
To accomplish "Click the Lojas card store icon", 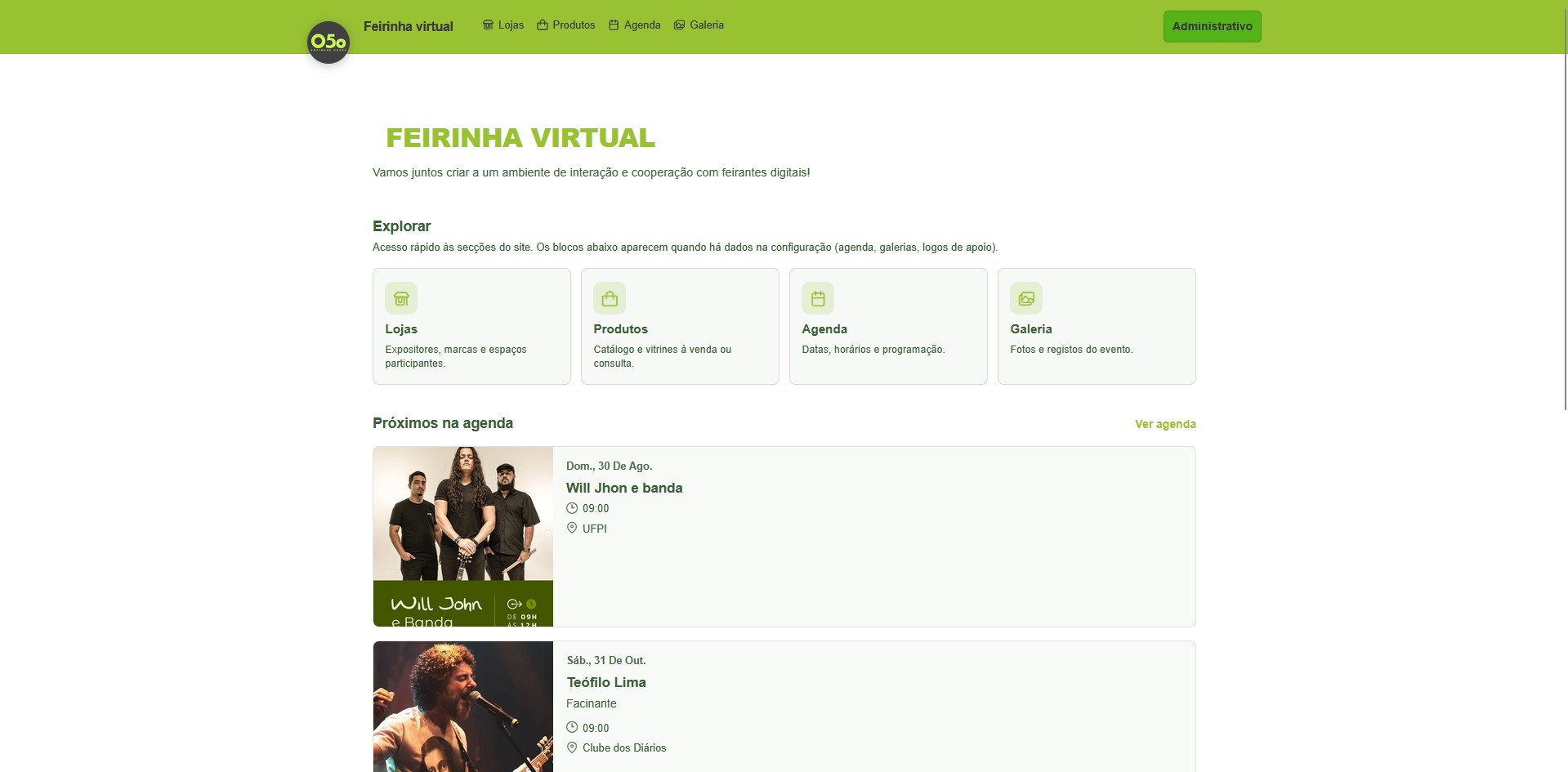I will pyautogui.click(x=401, y=298).
